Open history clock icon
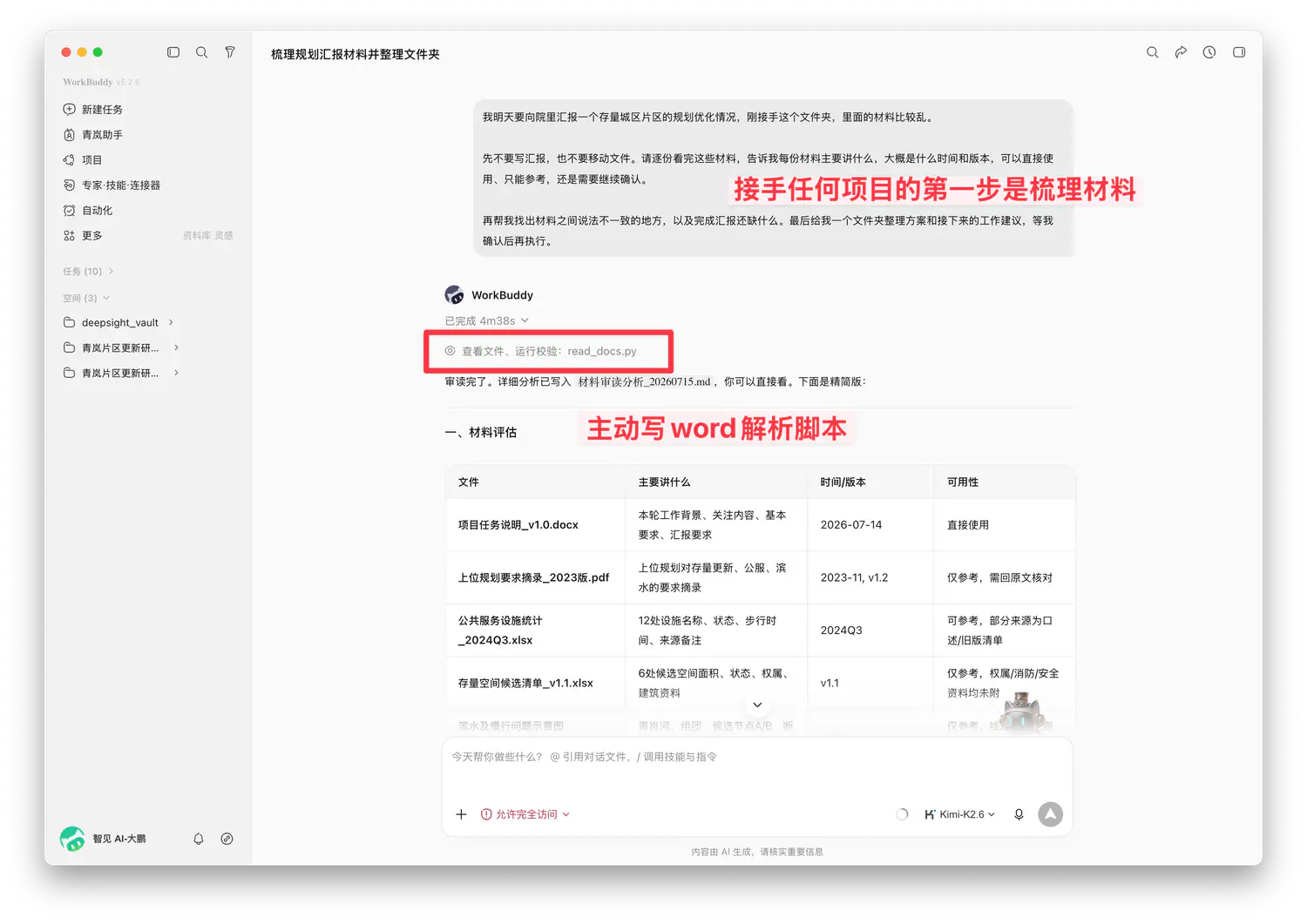Viewport: 1307px width, 924px height. pos(1209,52)
